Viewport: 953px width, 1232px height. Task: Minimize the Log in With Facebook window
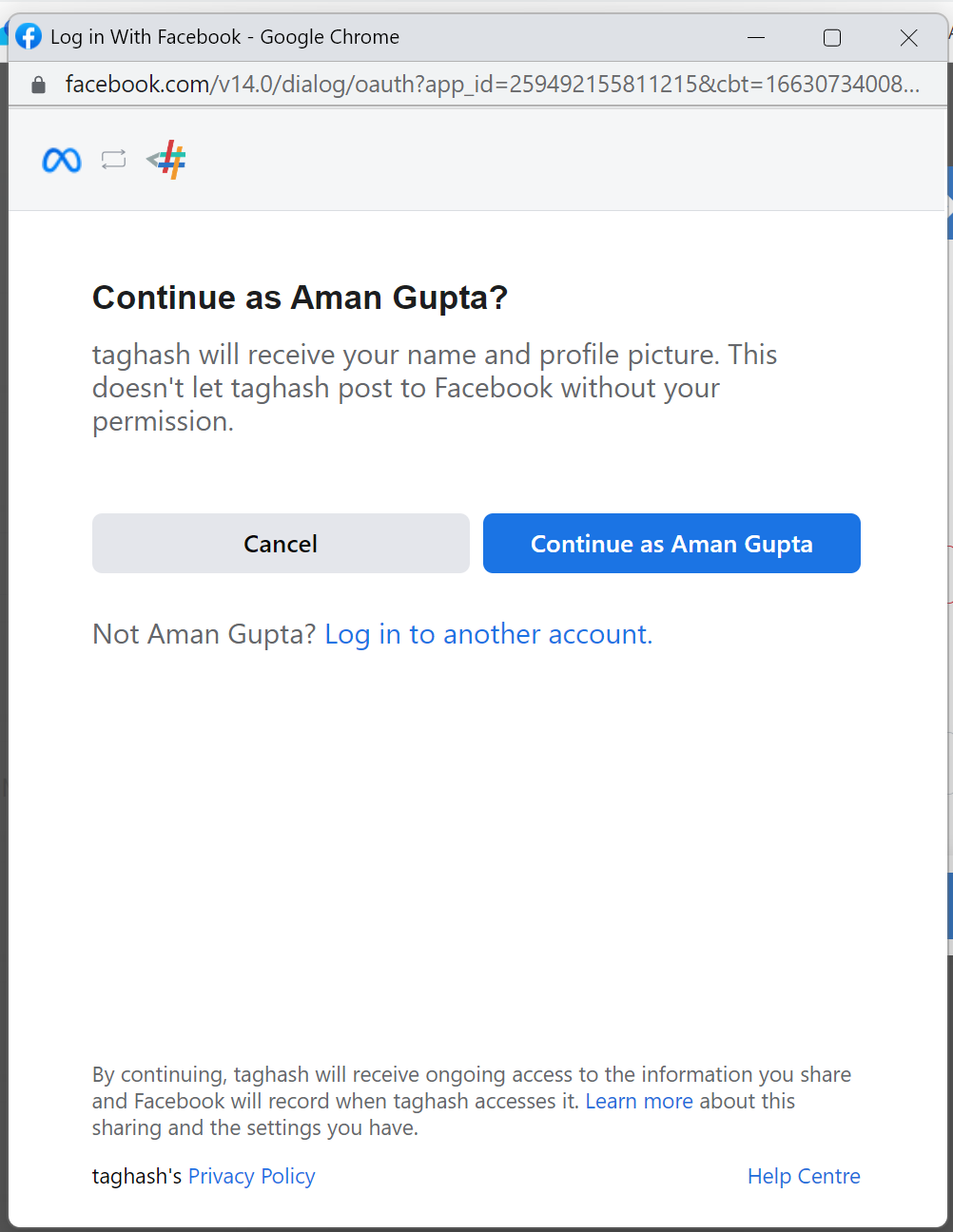[756, 37]
